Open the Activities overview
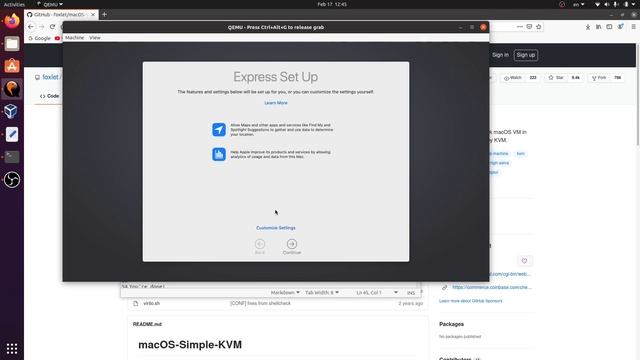The width and height of the screenshot is (640, 360). [x=14, y=4]
